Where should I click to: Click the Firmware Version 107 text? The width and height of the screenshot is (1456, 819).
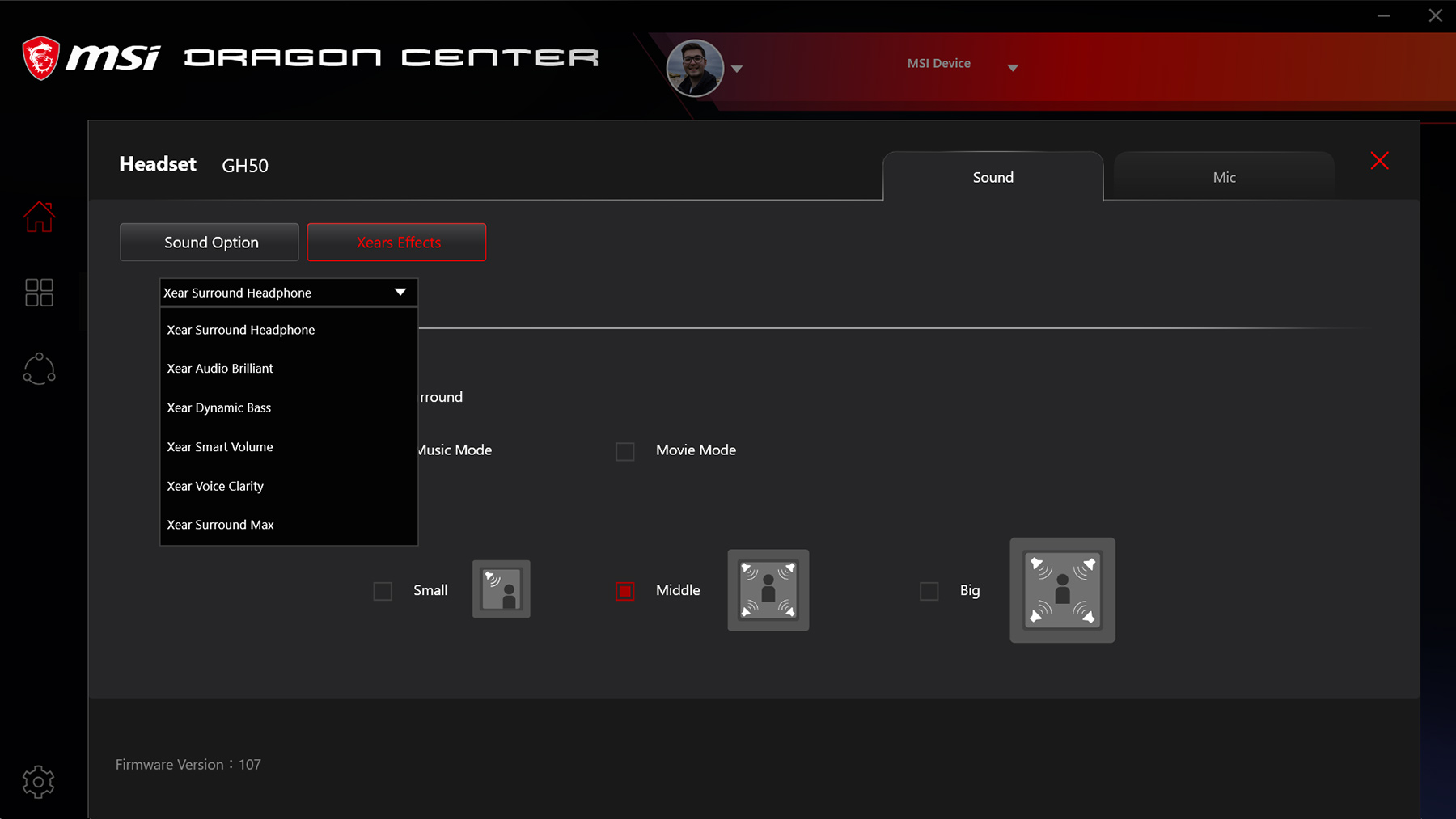pyautogui.click(x=188, y=765)
